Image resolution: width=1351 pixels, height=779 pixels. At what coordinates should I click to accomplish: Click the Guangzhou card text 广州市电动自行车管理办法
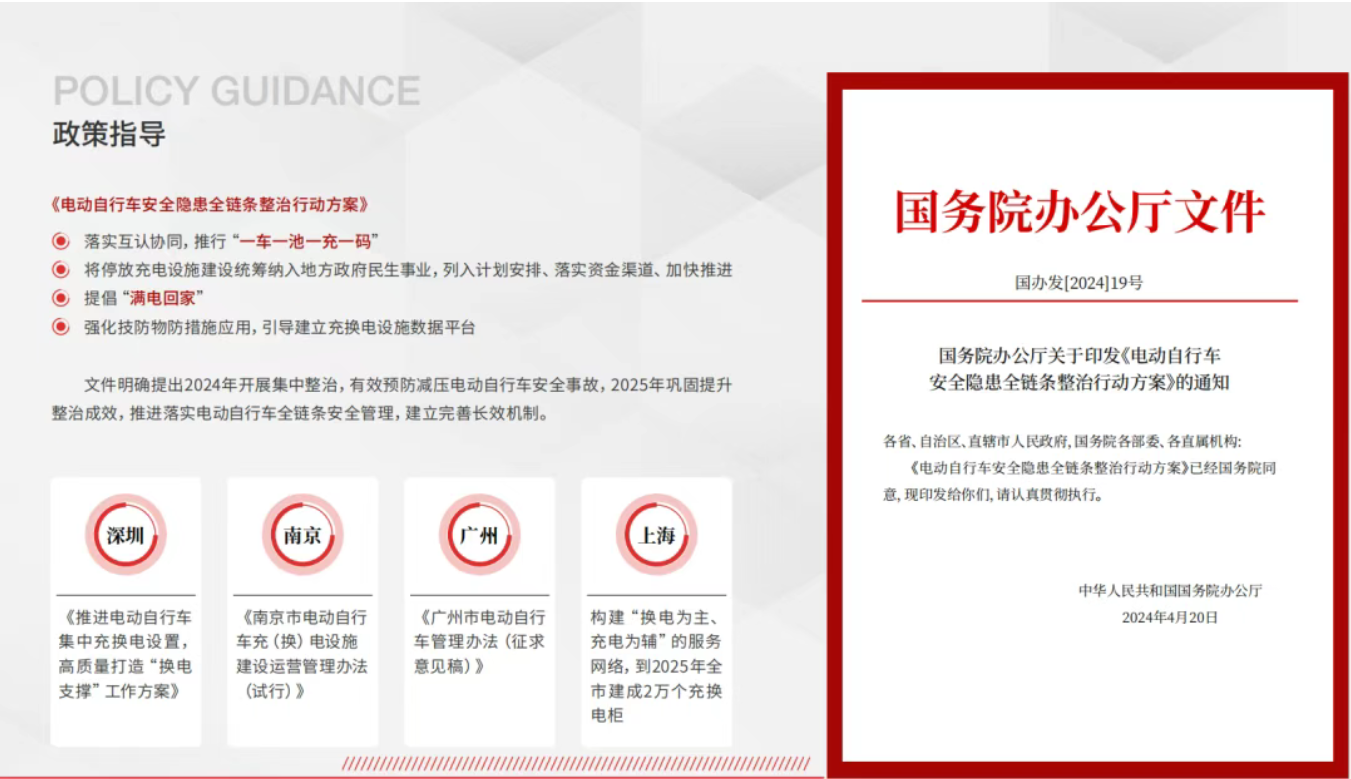coord(480,642)
